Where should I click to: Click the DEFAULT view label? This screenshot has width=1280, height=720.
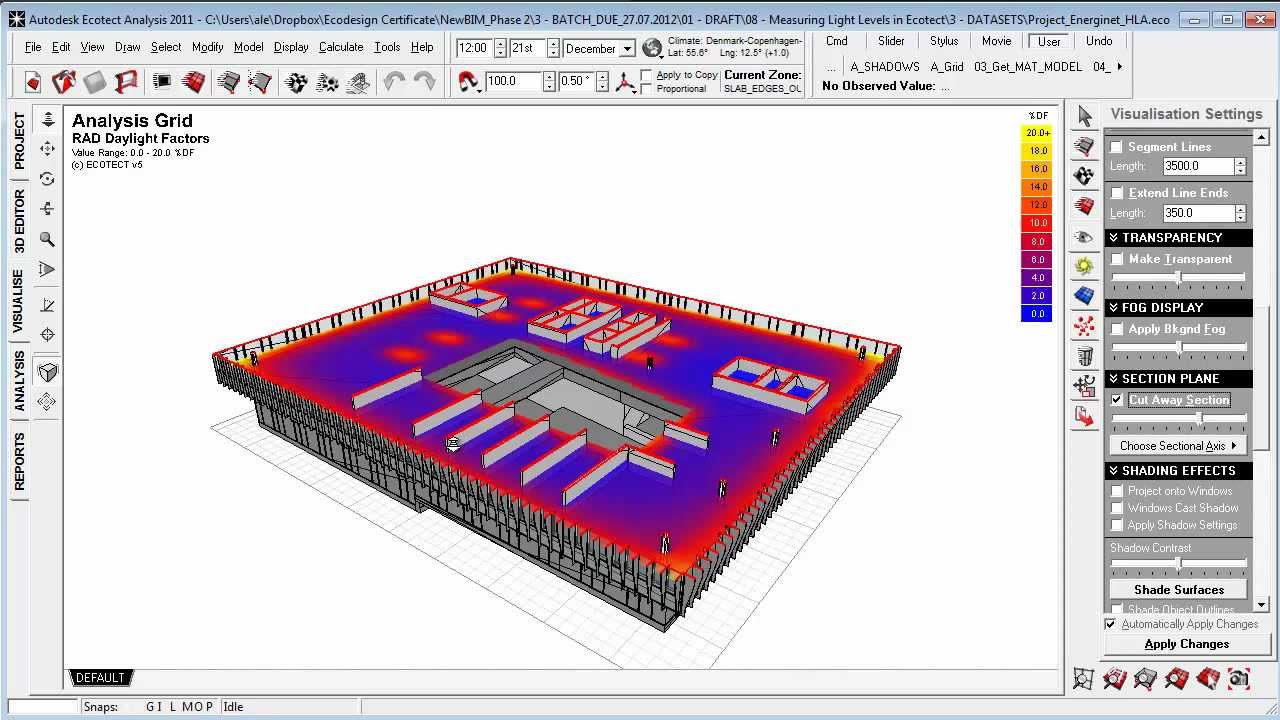pyautogui.click(x=100, y=678)
